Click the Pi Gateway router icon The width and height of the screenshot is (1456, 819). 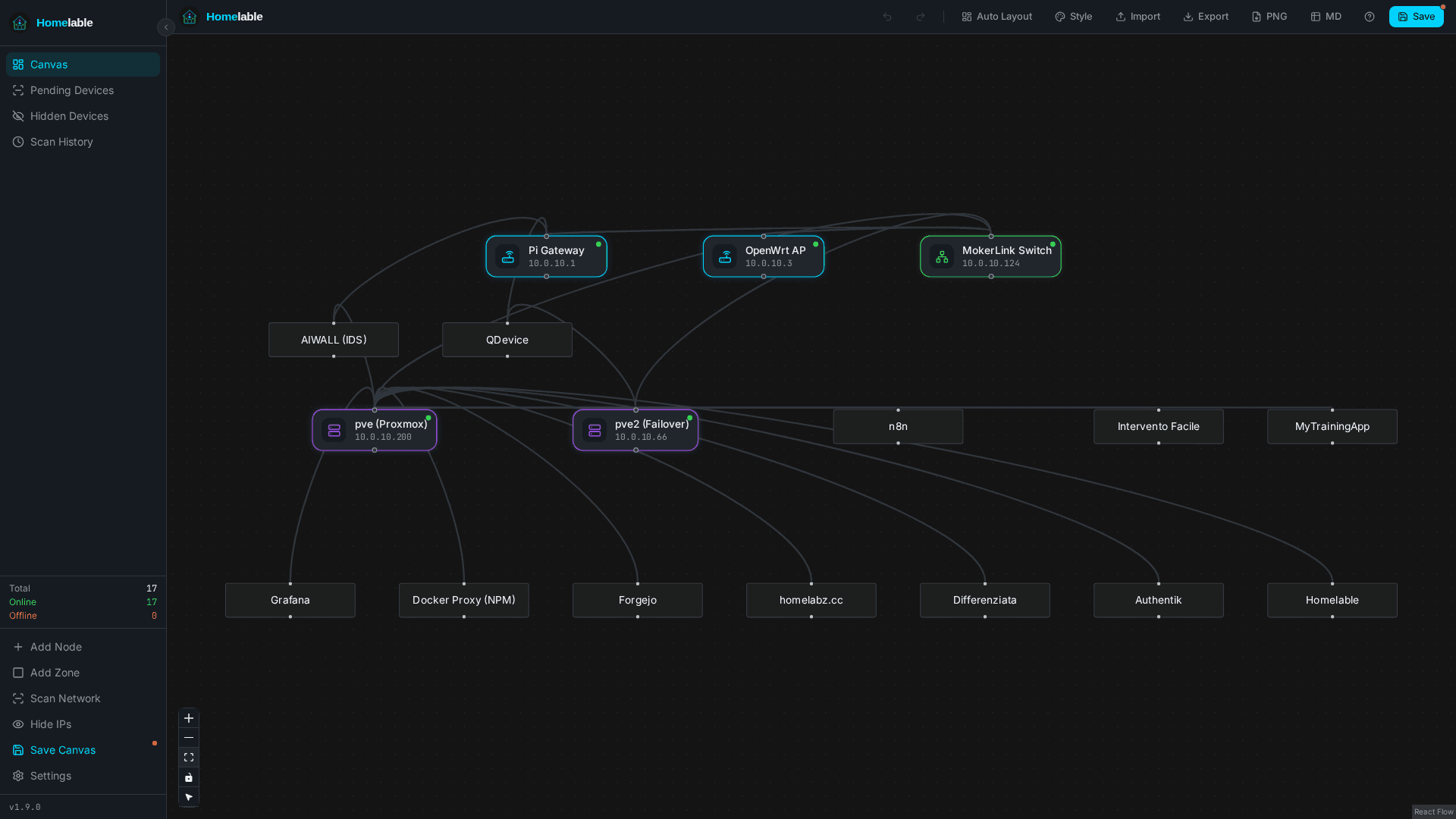(x=508, y=257)
